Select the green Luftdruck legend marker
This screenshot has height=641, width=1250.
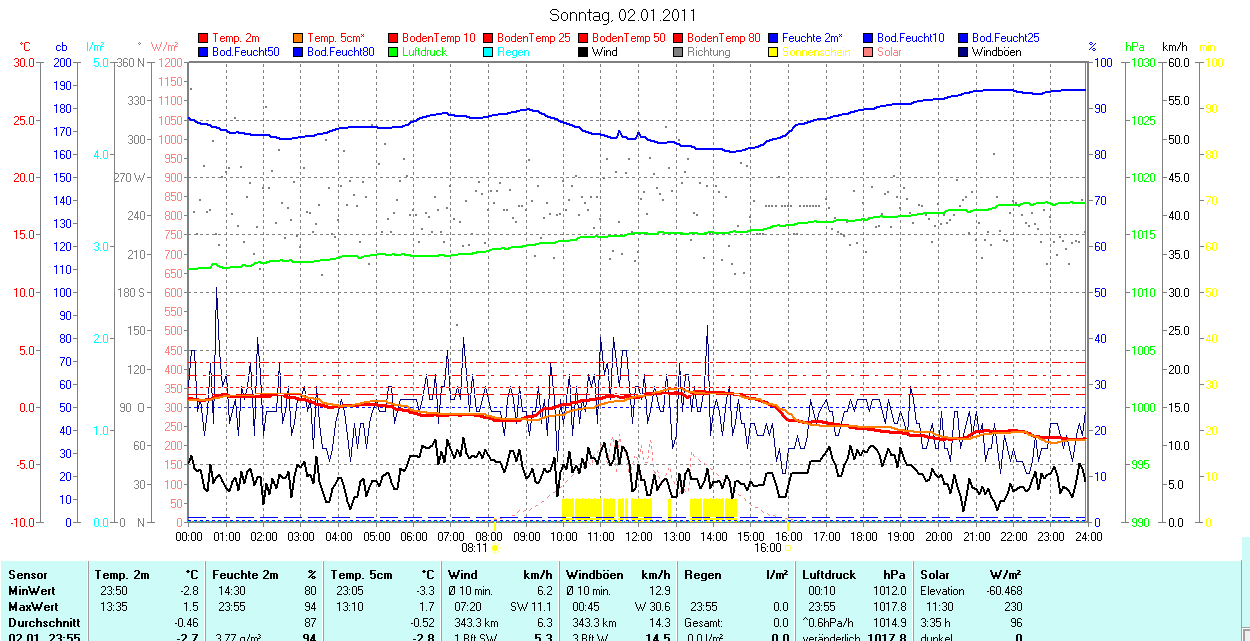pos(394,52)
